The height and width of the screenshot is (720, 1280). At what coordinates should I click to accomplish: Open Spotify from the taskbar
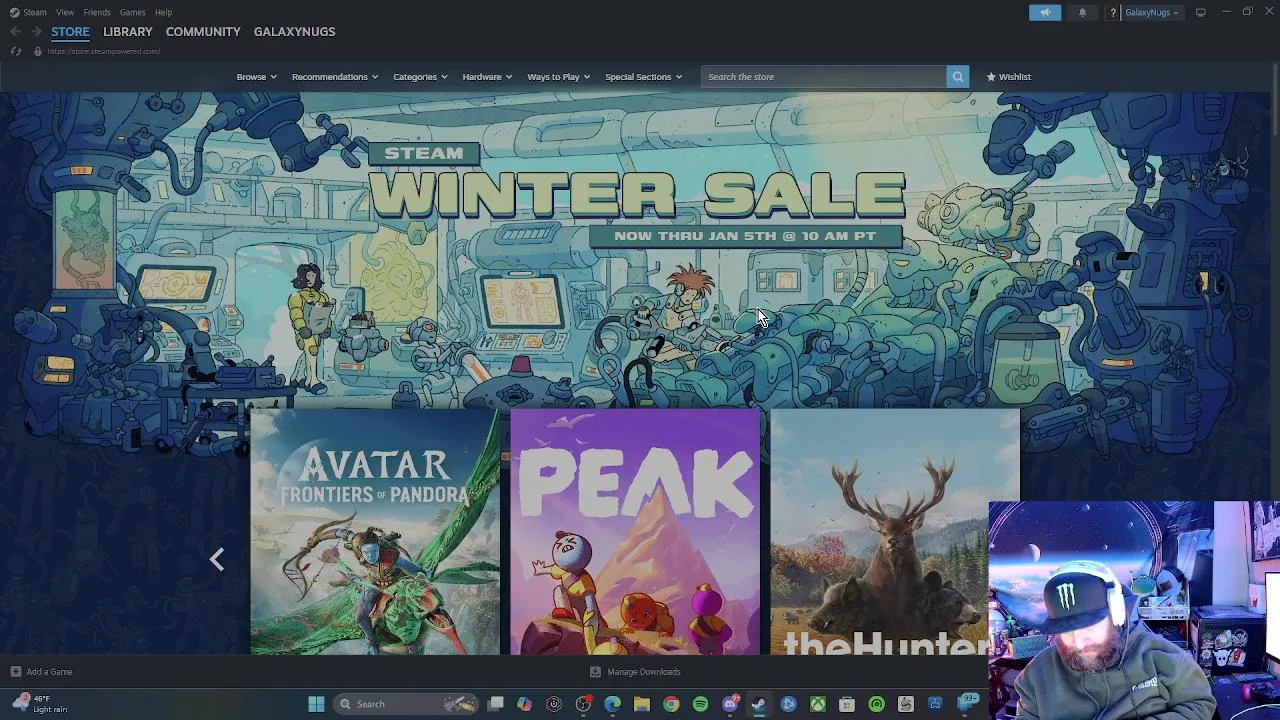[x=700, y=704]
